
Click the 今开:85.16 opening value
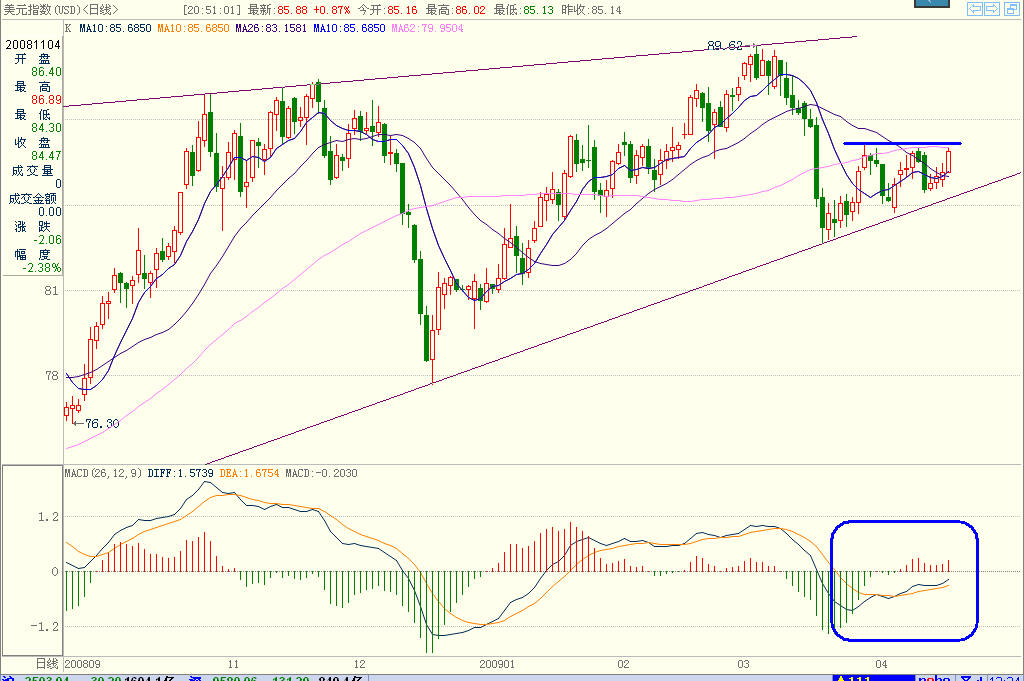pos(387,10)
